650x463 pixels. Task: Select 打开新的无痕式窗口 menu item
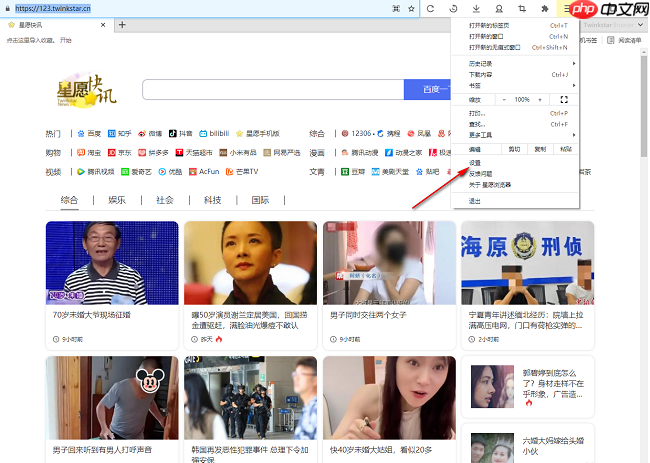[515, 47]
